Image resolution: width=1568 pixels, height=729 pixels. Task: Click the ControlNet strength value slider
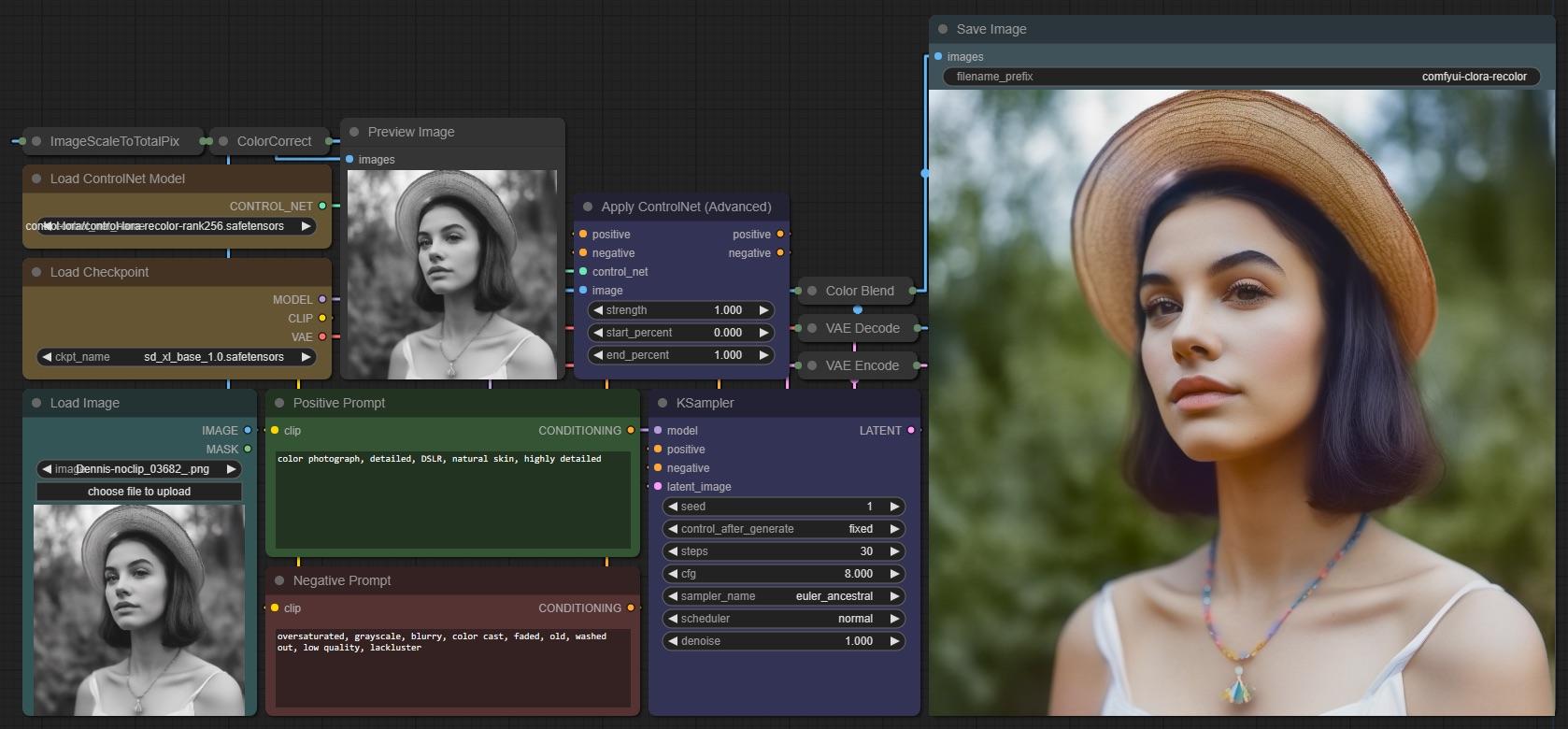pos(680,310)
